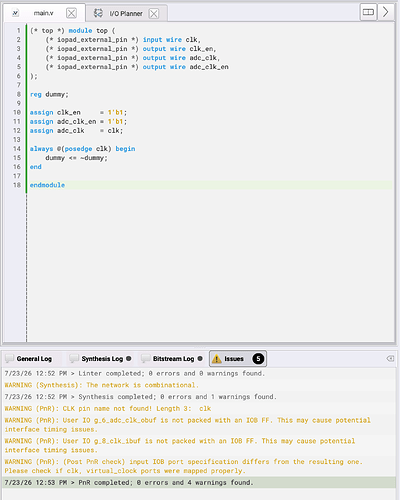Click the Bitstream Log status dot
The width and height of the screenshot is (400, 500).
point(200,359)
